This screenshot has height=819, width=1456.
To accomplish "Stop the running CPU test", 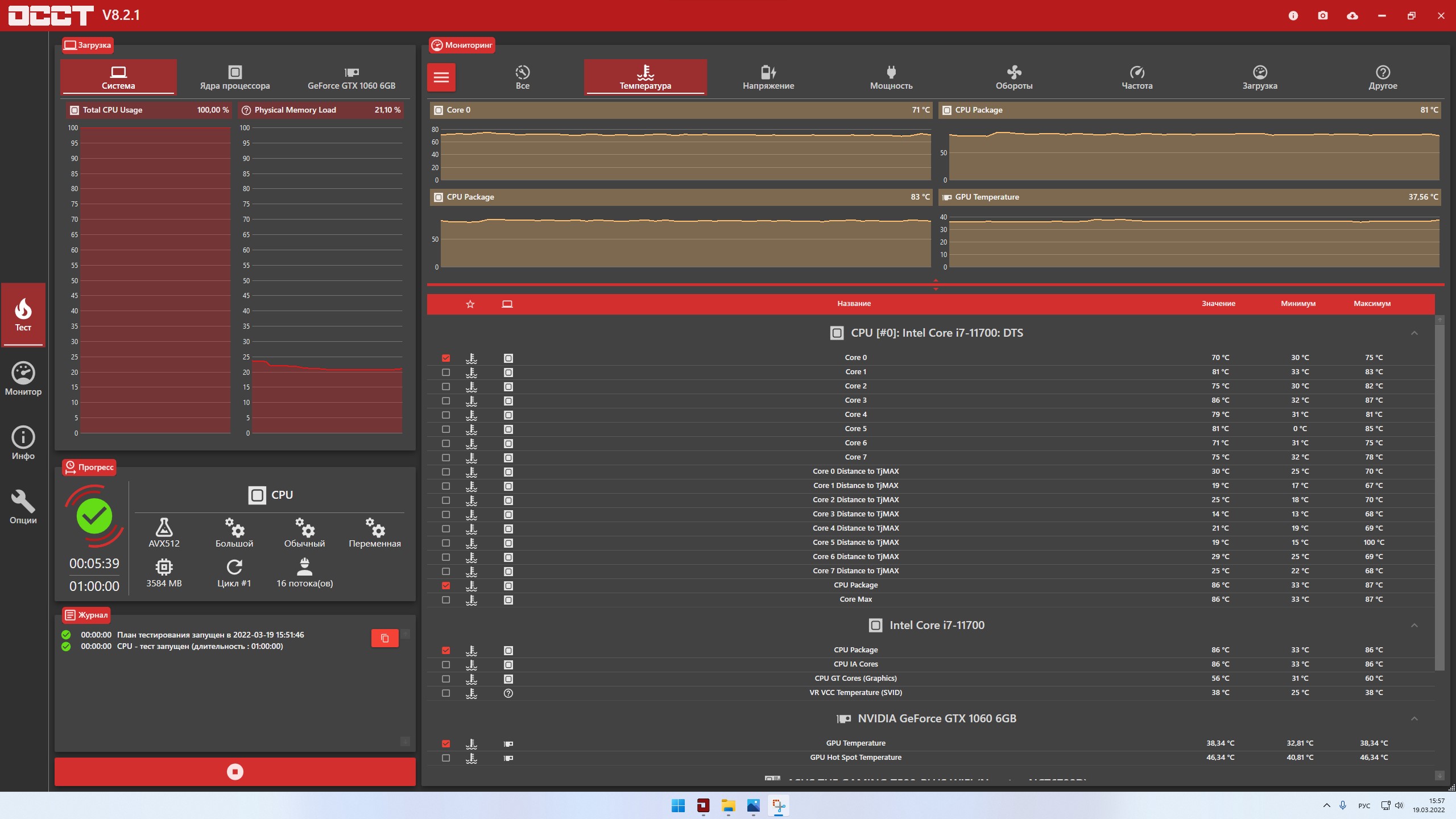I will click(x=235, y=772).
